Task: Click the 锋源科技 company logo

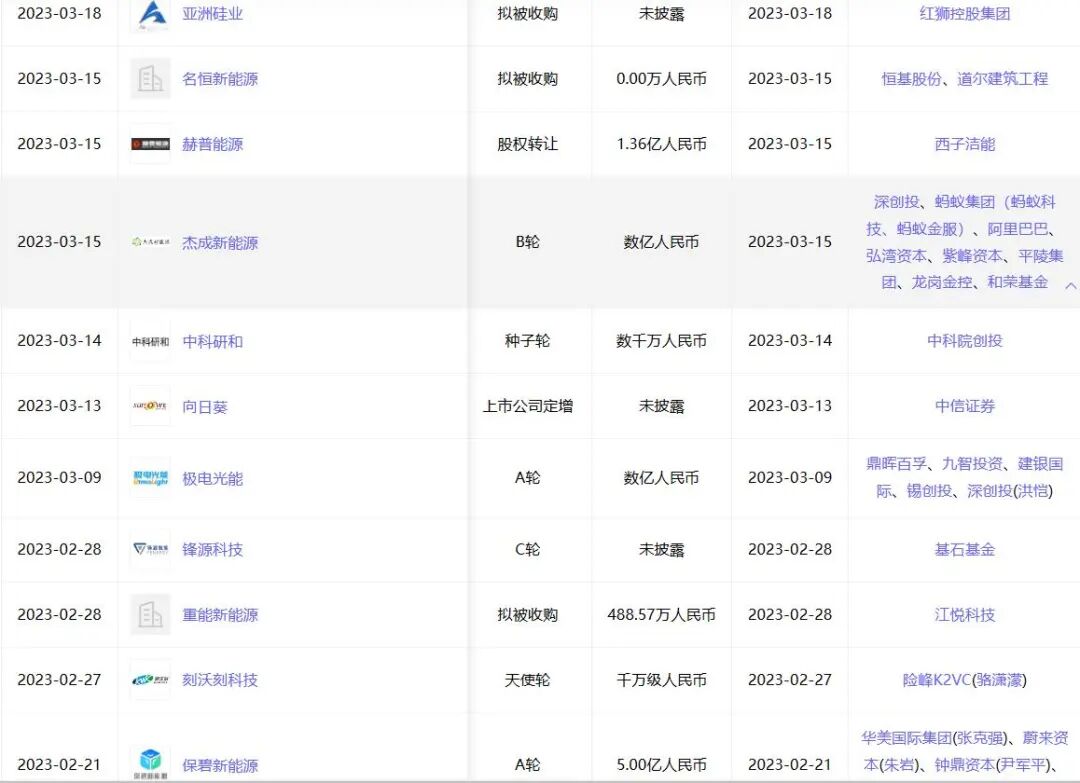Action: coord(150,549)
